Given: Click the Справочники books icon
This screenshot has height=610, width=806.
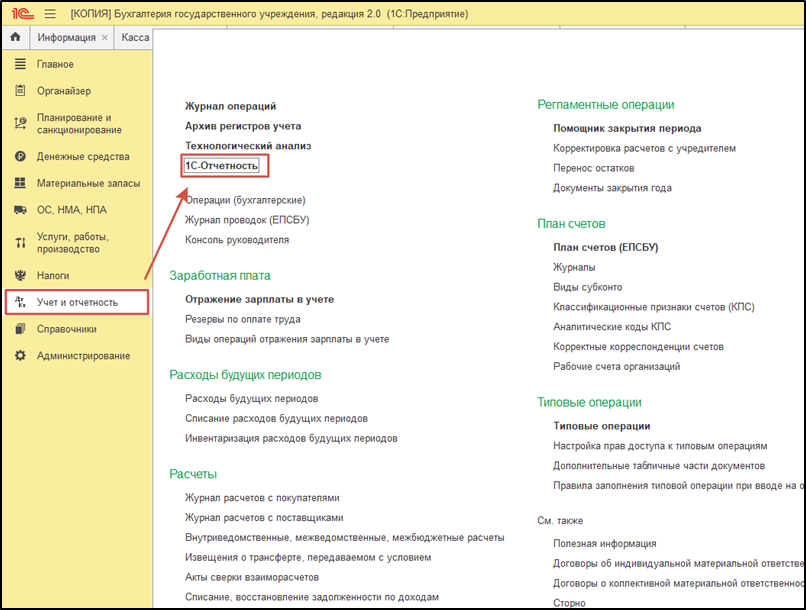Looking at the screenshot, I should point(20,329).
